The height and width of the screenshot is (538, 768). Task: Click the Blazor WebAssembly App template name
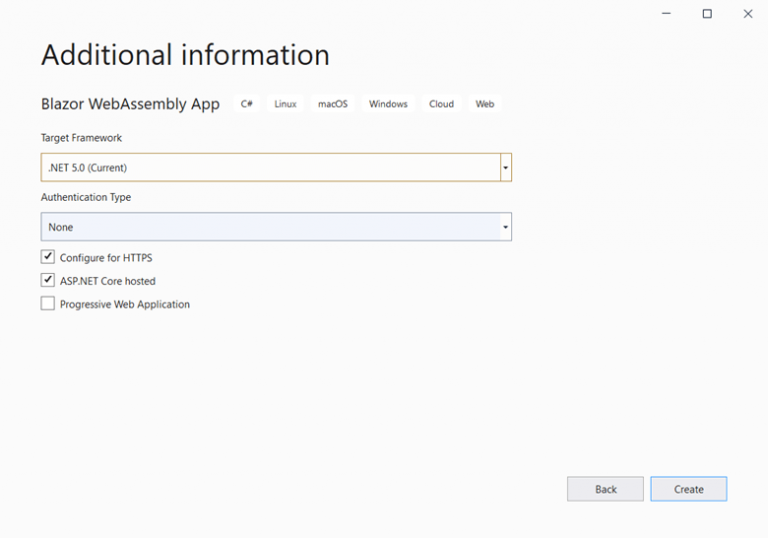click(130, 104)
